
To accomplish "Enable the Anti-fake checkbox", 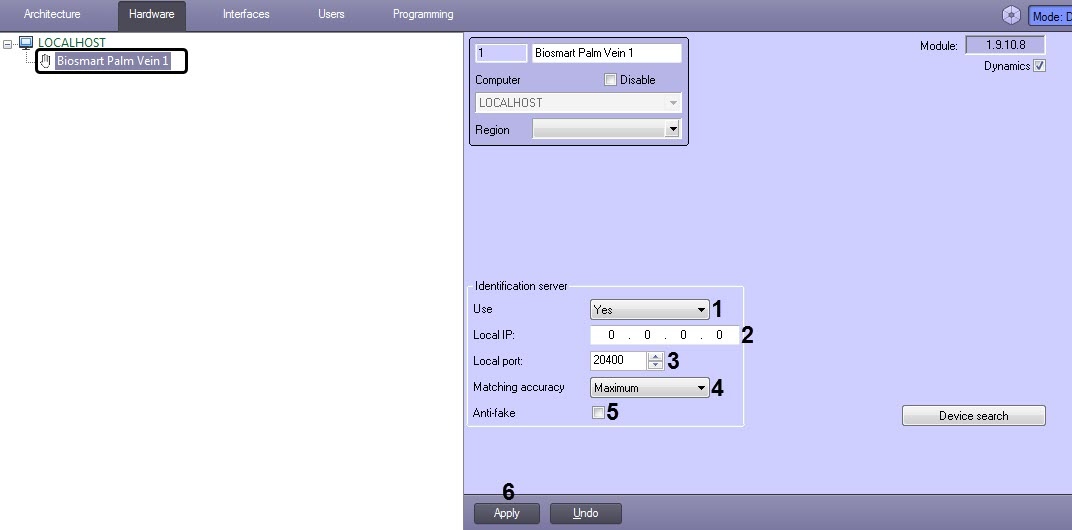I will pyautogui.click(x=598, y=412).
